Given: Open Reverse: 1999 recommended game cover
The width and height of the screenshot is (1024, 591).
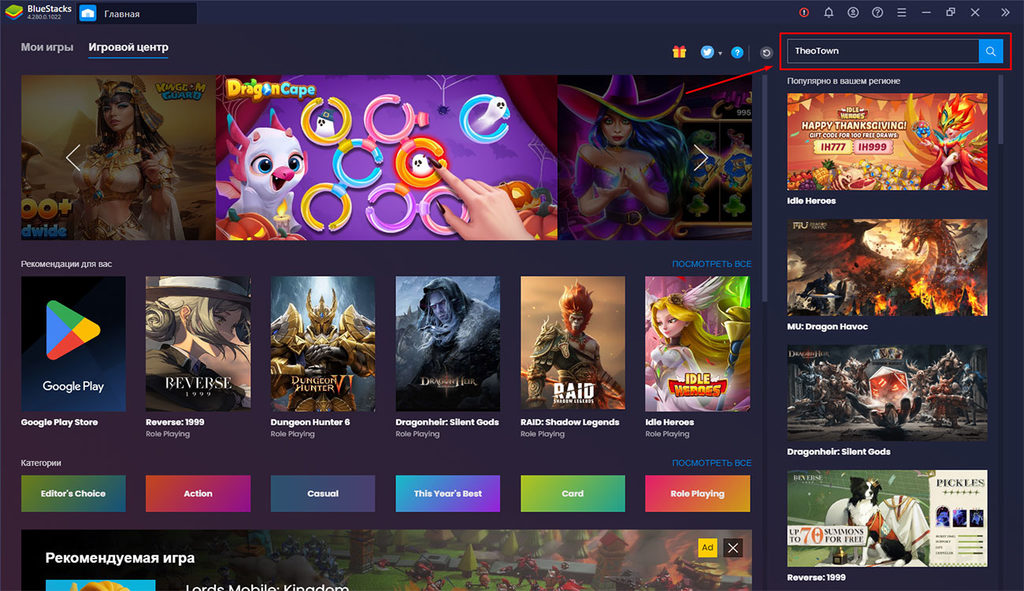Looking at the screenshot, I should point(198,343).
